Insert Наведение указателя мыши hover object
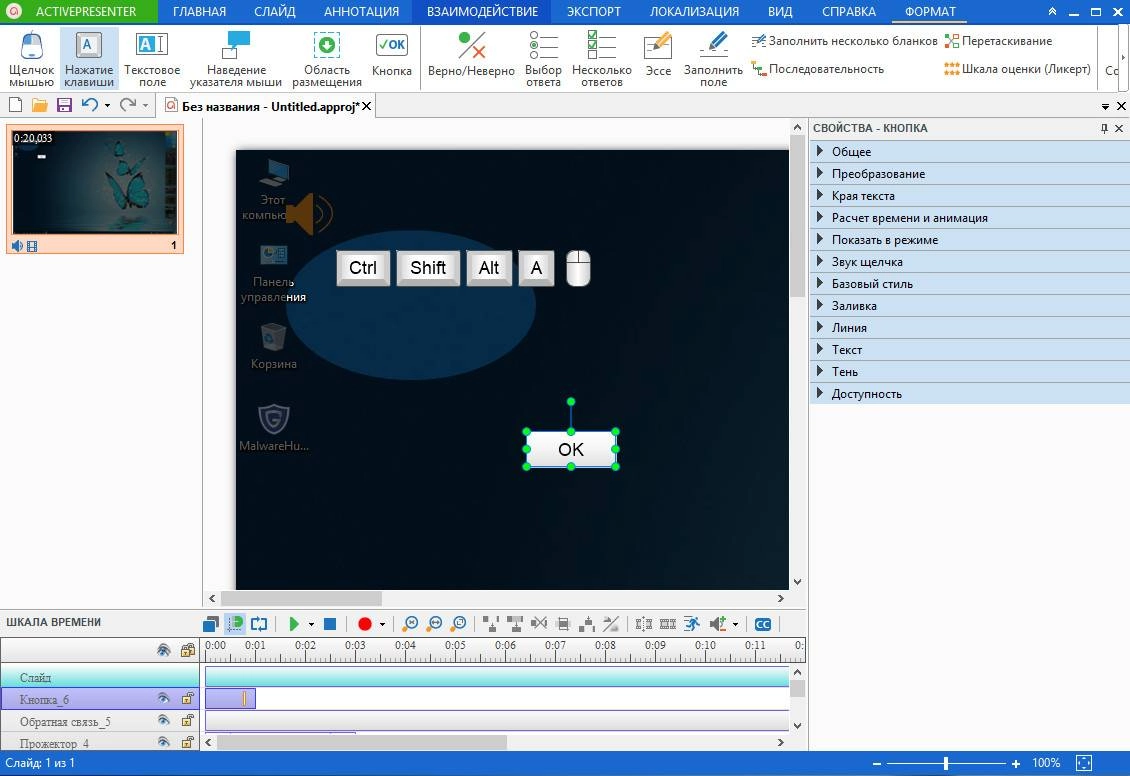The image size is (1130, 776). click(236, 59)
